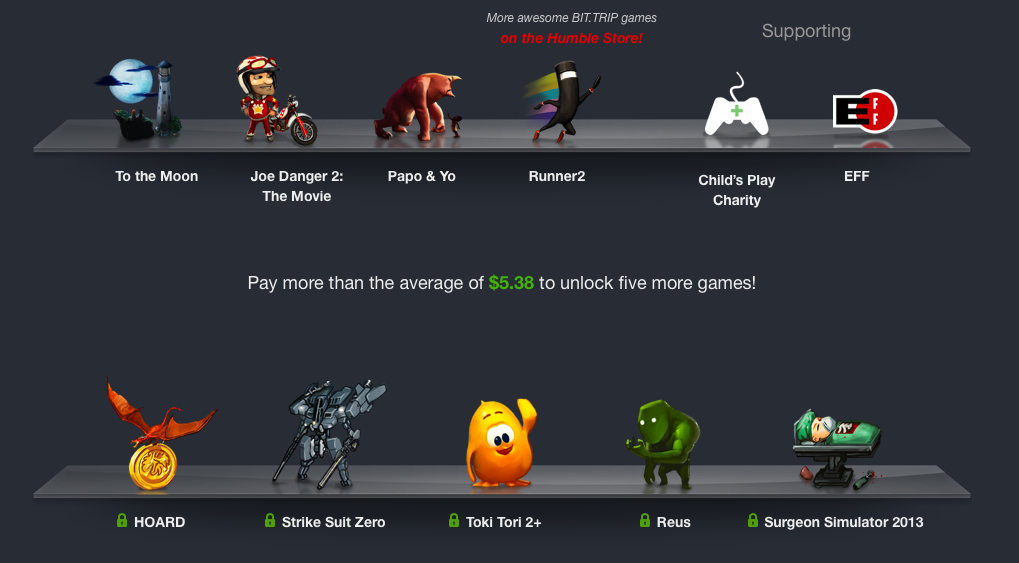Click the Toki Tori 2+ yellow bird
Image resolution: width=1019 pixels, height=563 pixels.
(501, 443)
